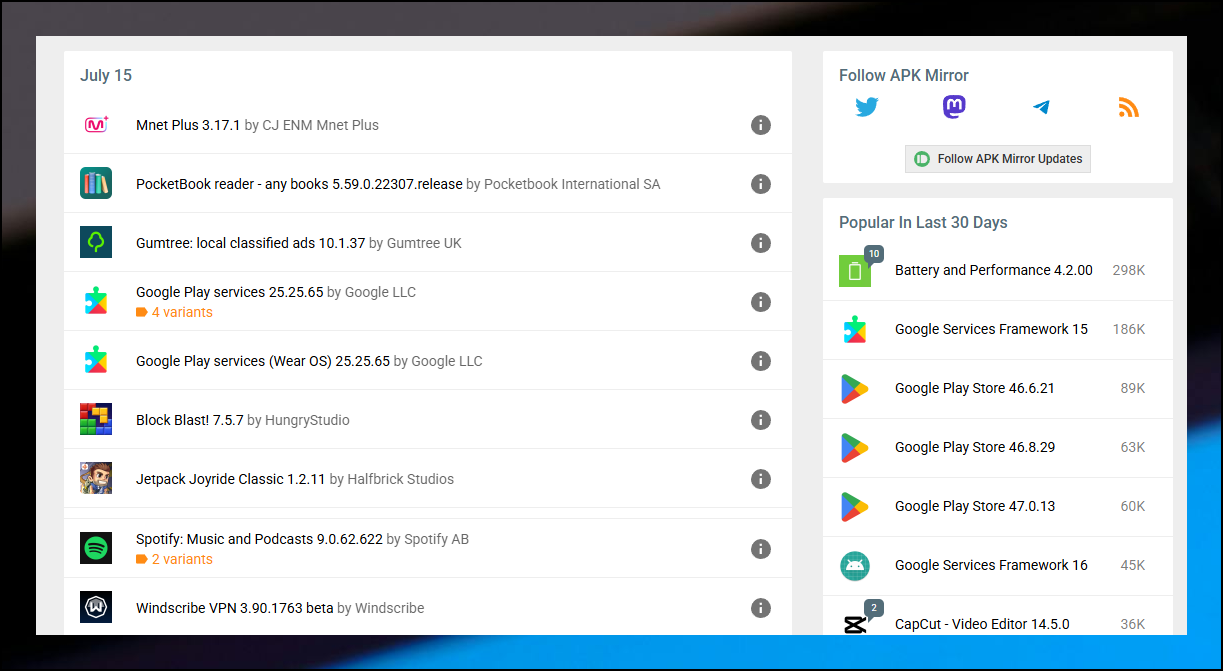
Task: Click the July 15 date heading
Action: [x=106, y=76]
